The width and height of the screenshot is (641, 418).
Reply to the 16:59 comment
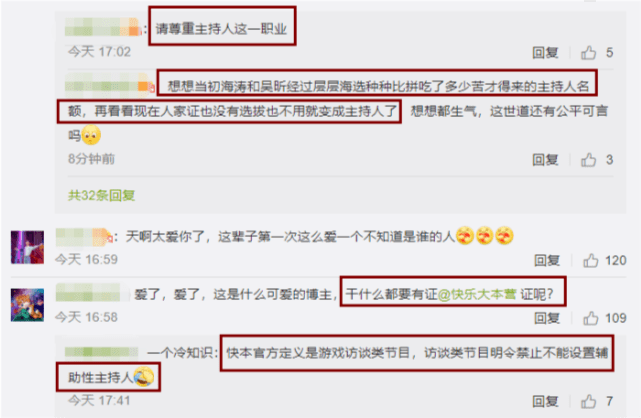[x=547, y=260]
